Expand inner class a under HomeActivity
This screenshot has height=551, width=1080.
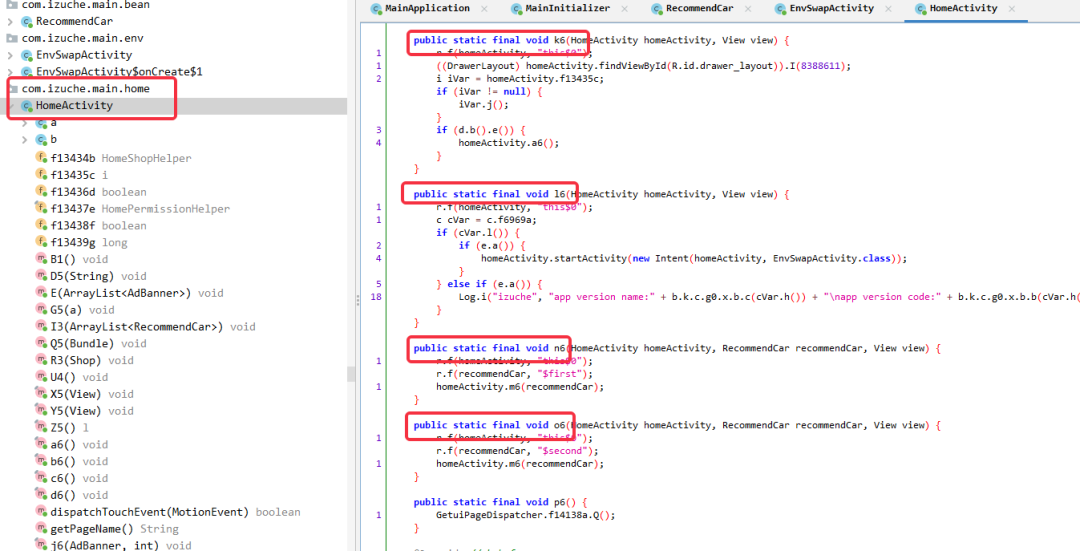(24, 123)
